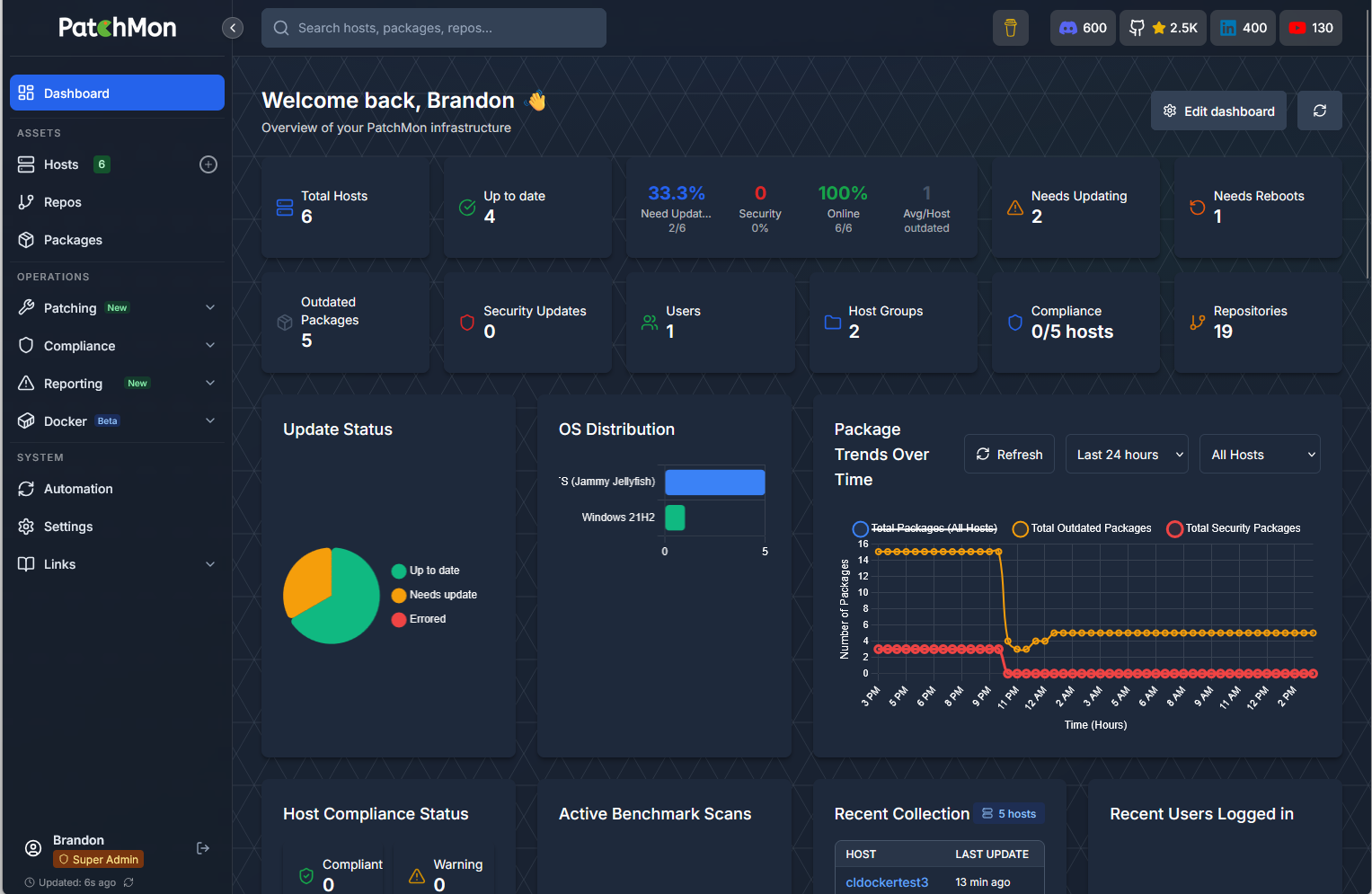Toggle the Total Packages (All Hosts) legend series
The image size is (1372, 894).
[x=925, y=528]
